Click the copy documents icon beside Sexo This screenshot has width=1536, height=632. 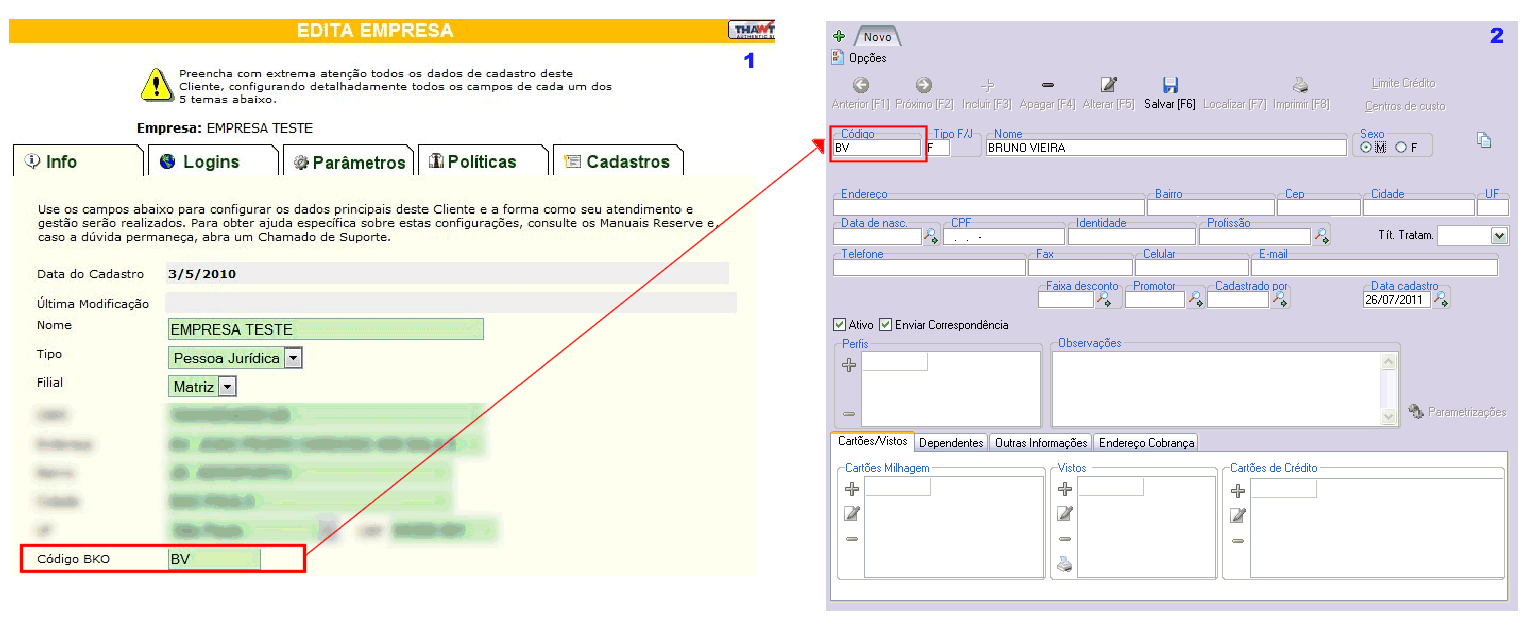[1484, 141]
